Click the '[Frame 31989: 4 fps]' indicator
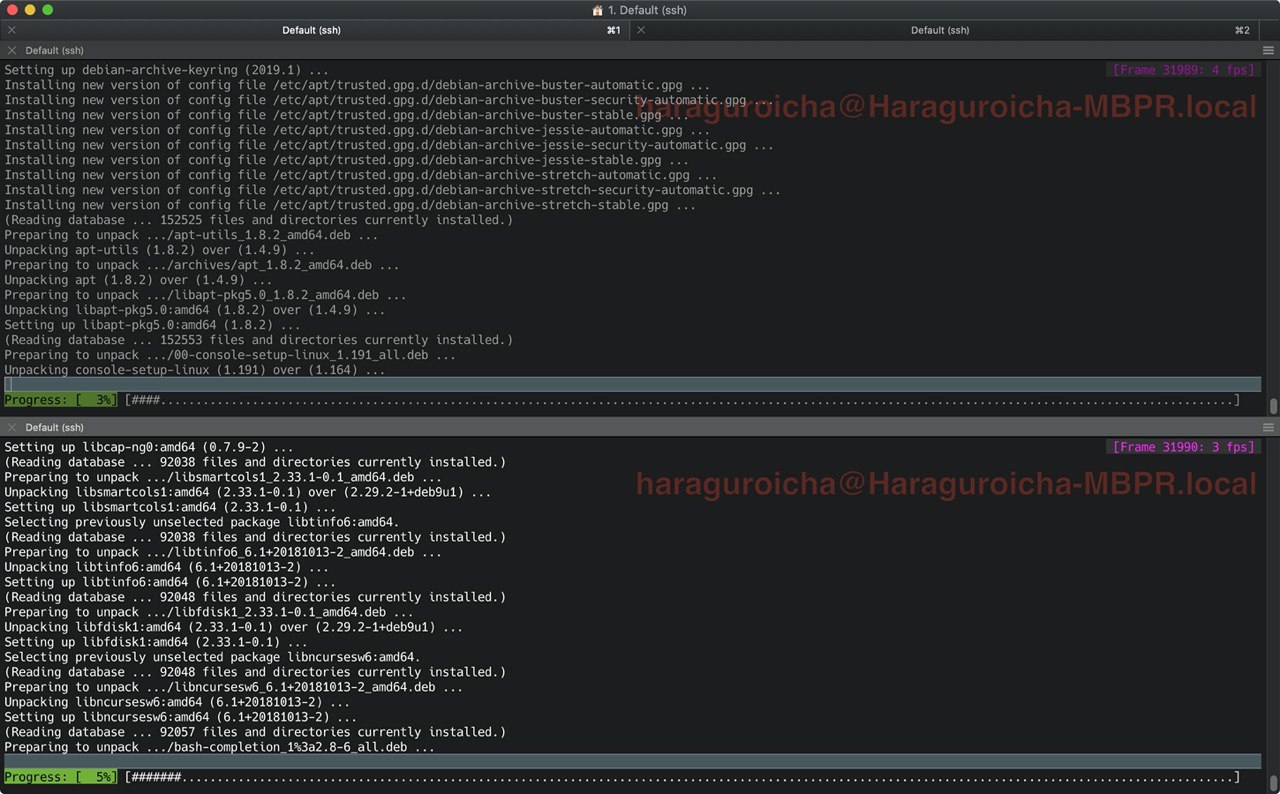Image resolution: width=1280 pixels, height=794 pixels. pos(1183,70)
